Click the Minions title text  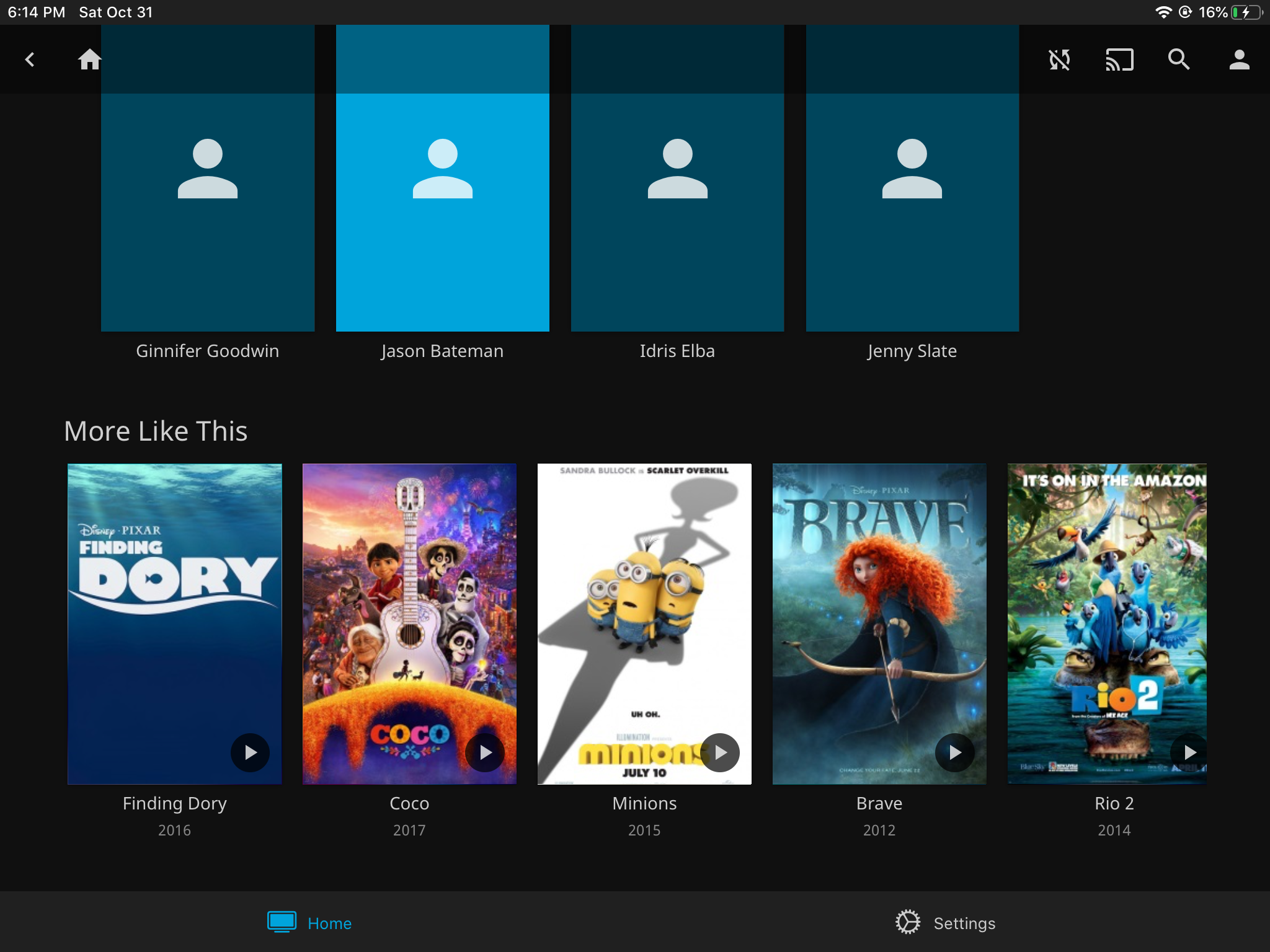coord(644,803)
